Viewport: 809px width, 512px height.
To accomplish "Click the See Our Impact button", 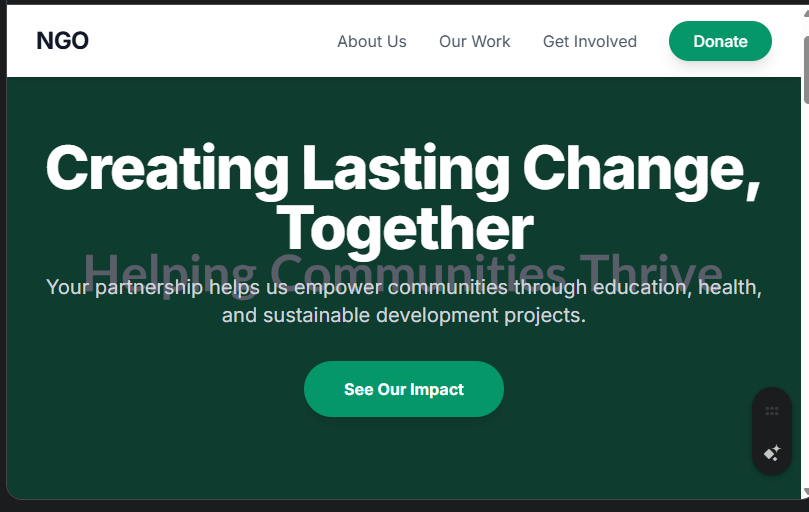I will coord(403,389).
